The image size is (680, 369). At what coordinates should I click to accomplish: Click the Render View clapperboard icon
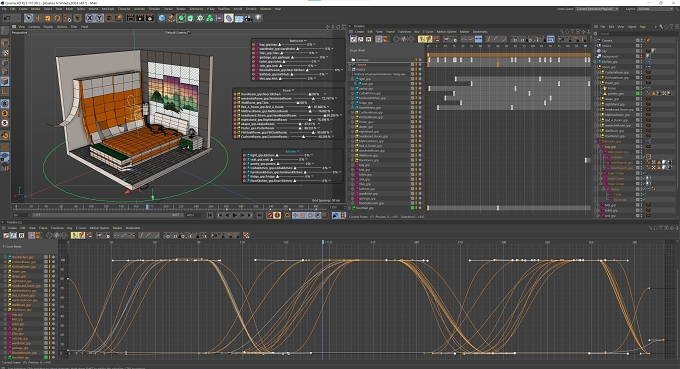pyautogui.click(x=131, y=18)
